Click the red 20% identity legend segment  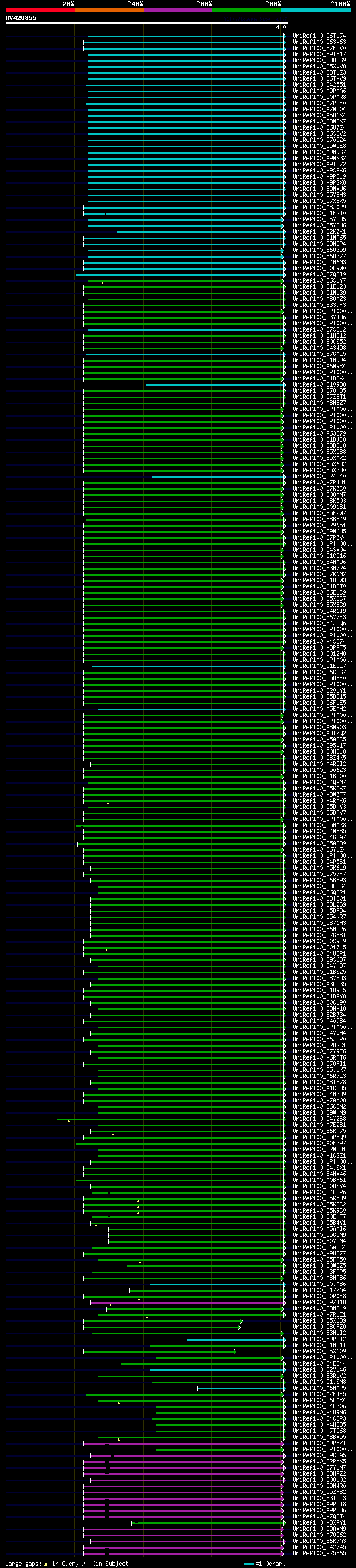point(39,10)
